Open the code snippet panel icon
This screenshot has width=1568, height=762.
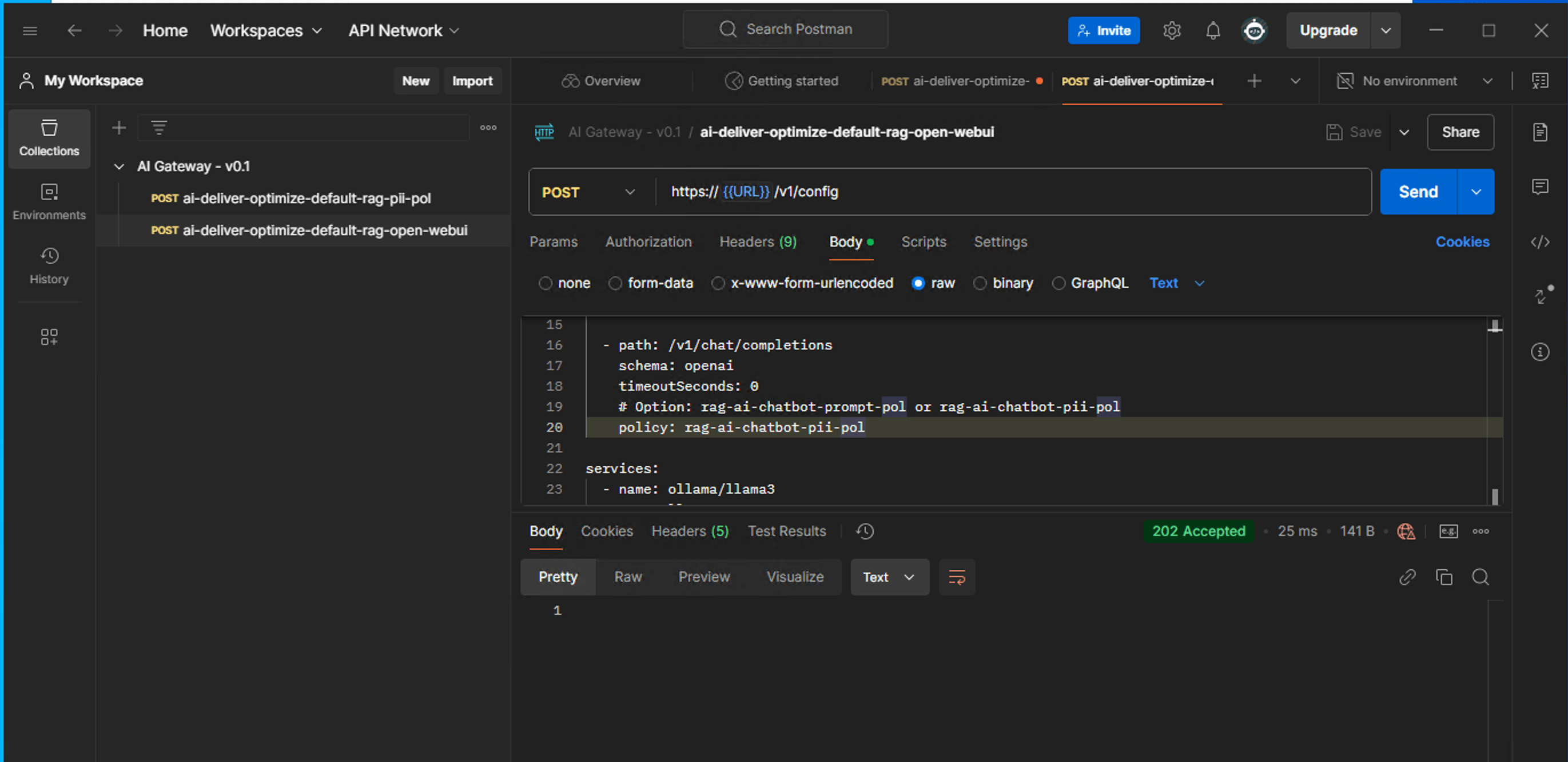tap(1539, 242)
